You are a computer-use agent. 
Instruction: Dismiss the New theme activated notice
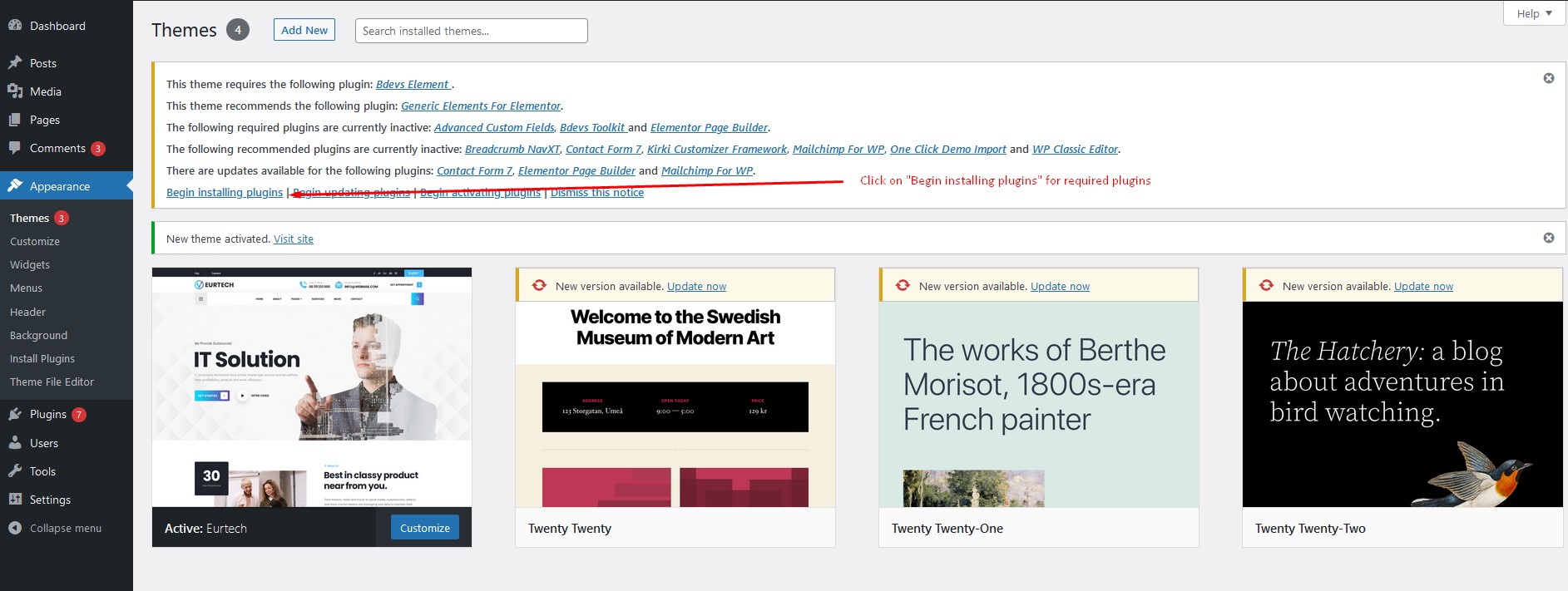(1549, 238)
